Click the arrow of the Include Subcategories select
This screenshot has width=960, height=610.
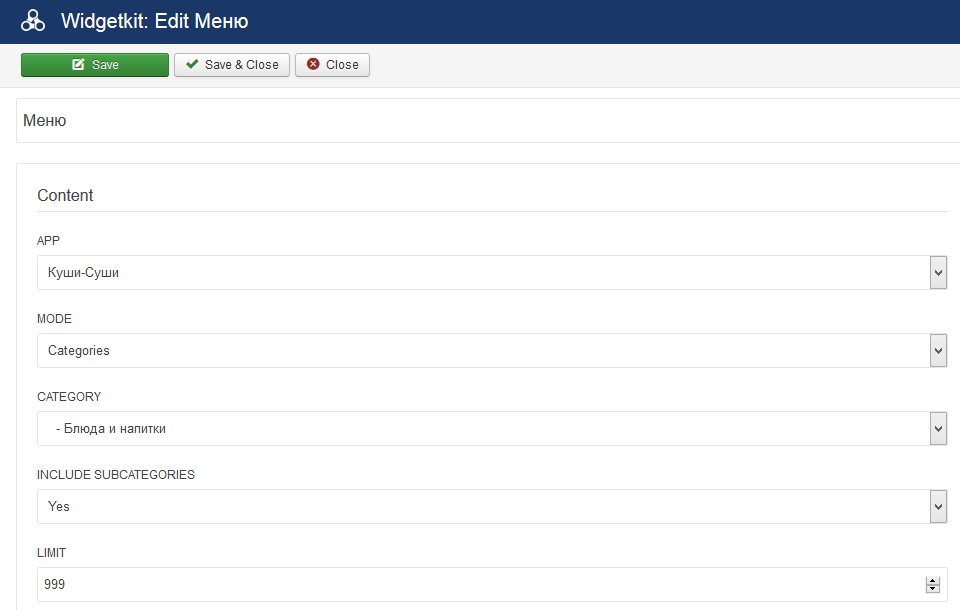point(938,507)
